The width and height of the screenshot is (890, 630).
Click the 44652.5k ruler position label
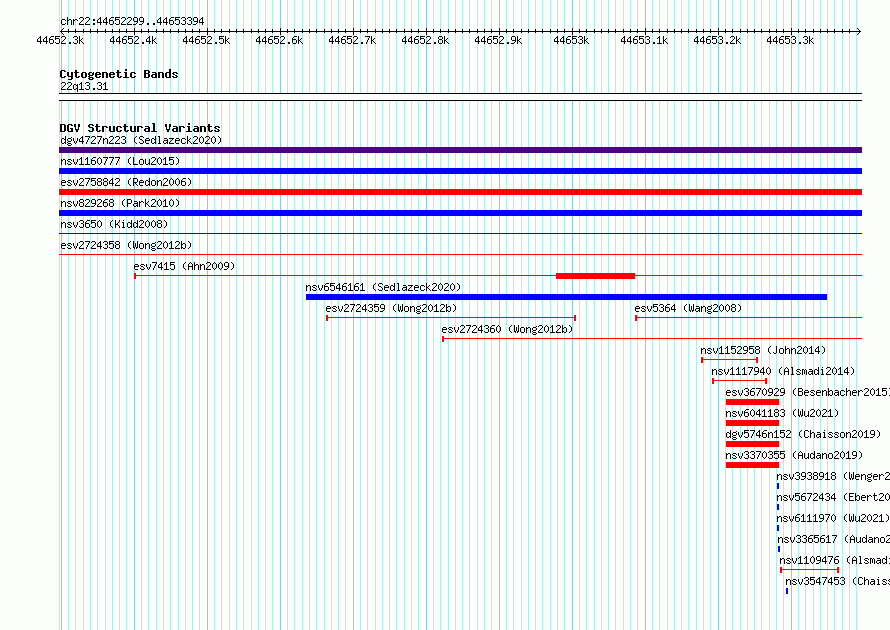coord(206,40)
